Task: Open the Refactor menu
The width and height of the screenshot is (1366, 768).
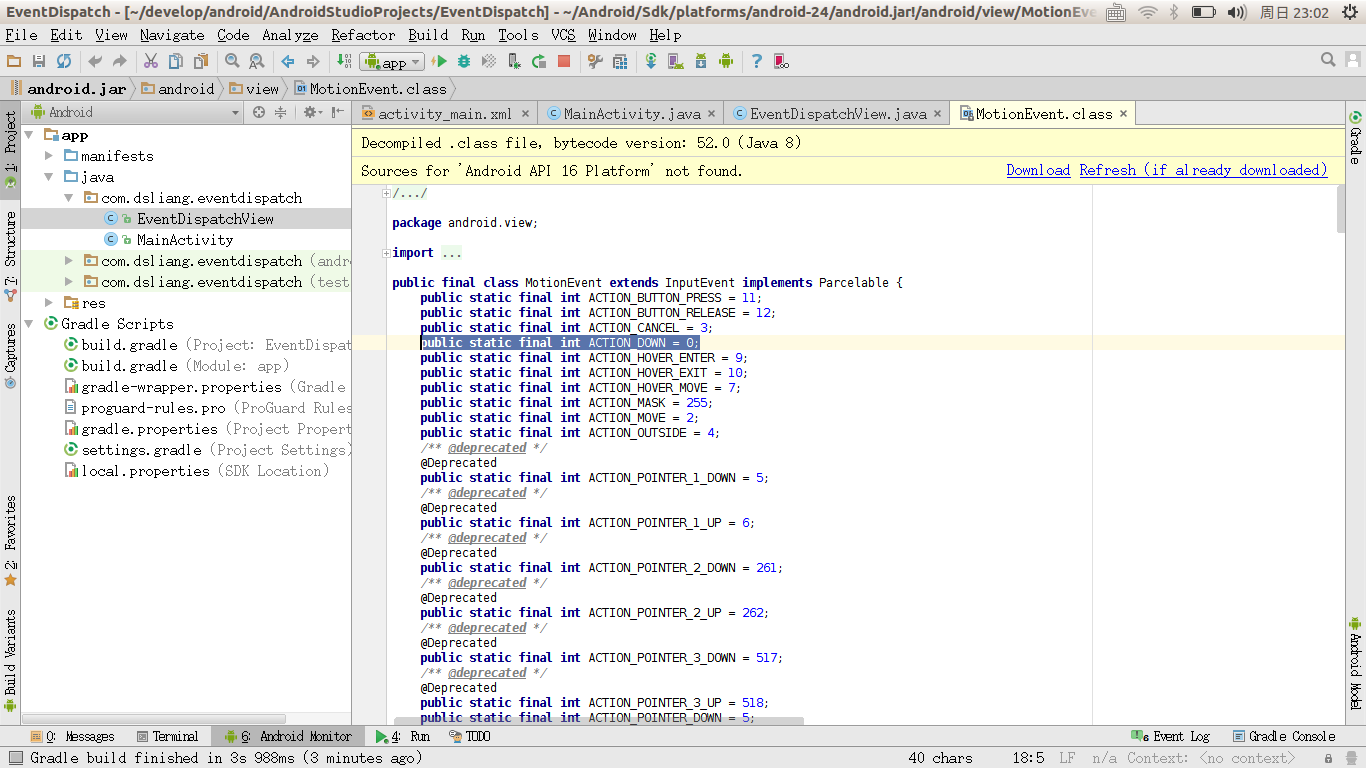Action: pos(363,34)
